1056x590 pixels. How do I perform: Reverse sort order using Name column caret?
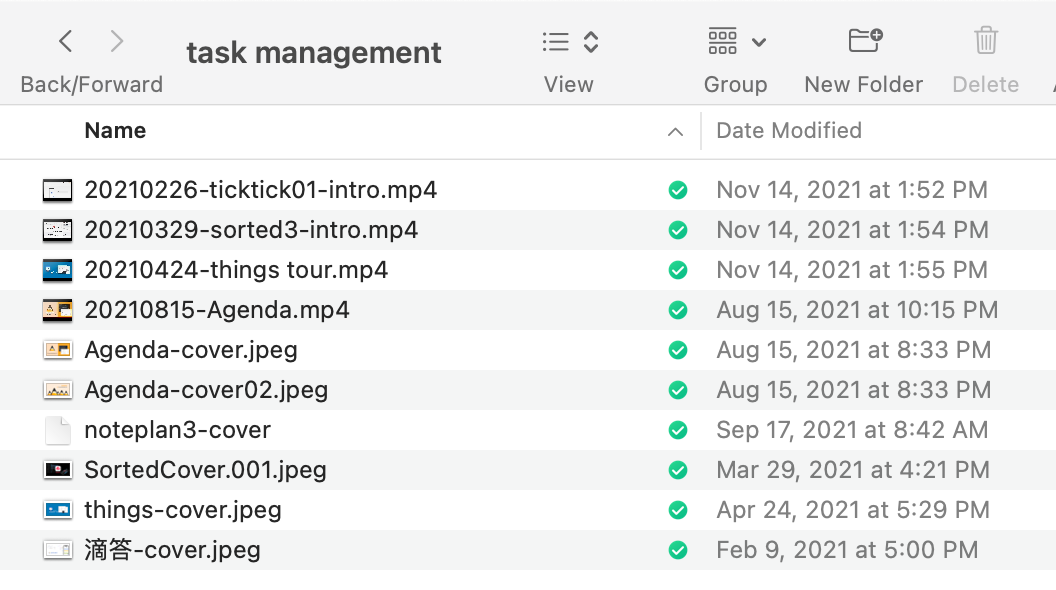click(675, 132)
